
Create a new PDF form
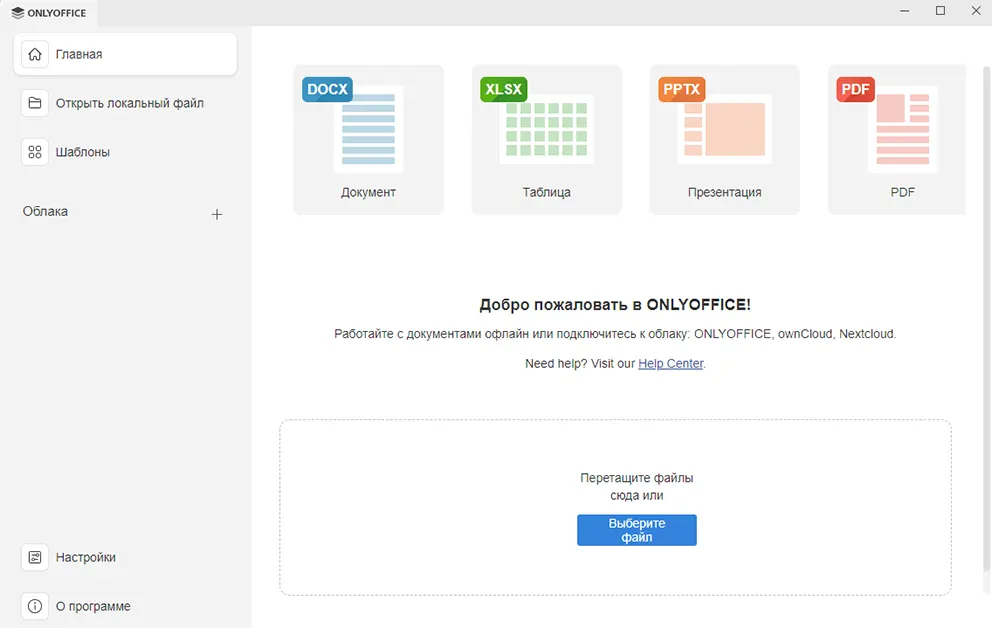point(898,139)
